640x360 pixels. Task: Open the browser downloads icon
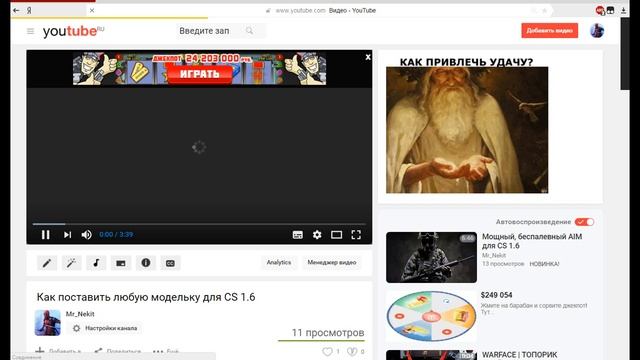click(623, 11)
